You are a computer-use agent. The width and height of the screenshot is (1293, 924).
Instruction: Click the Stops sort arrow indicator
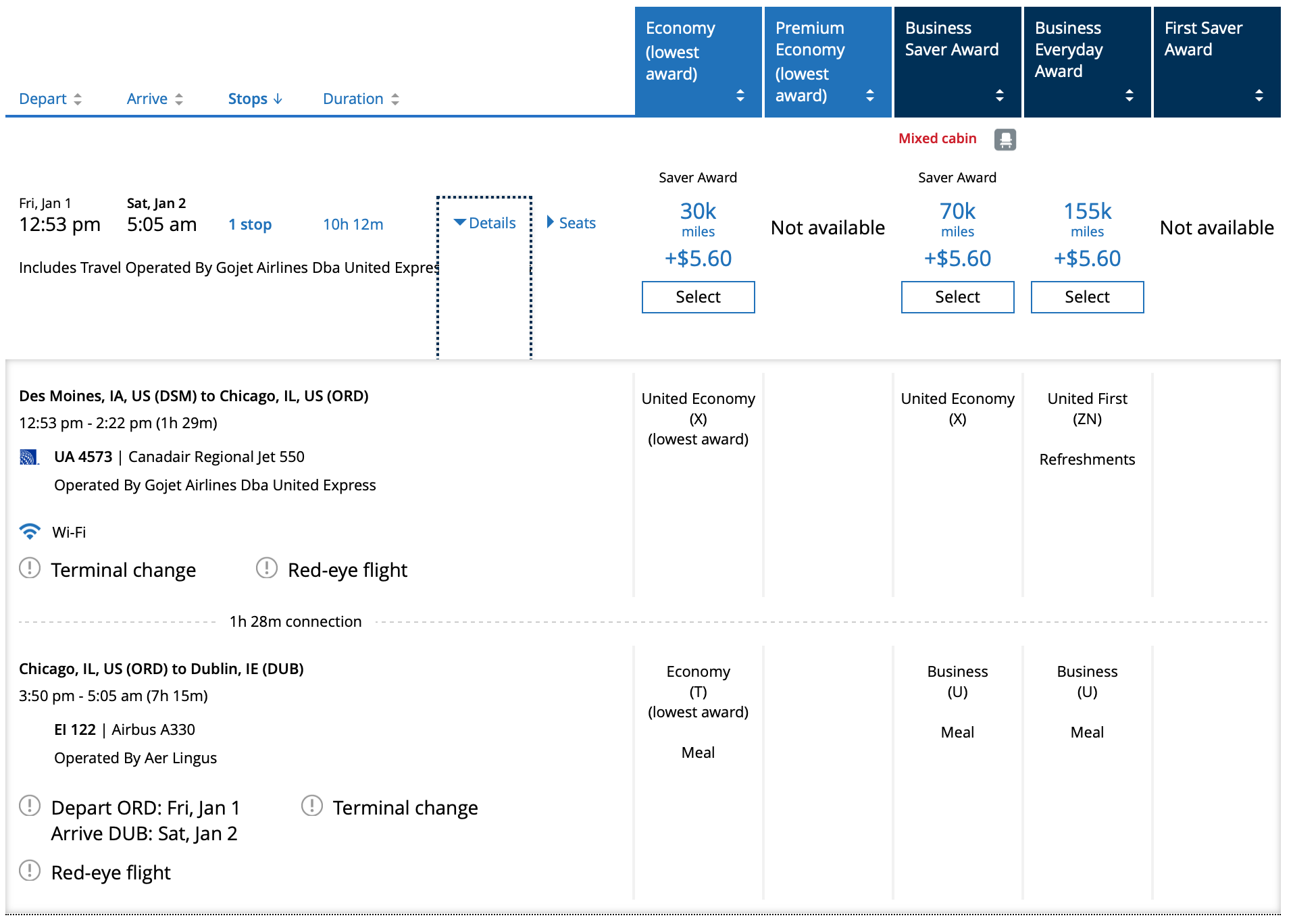click(x=278, y=99)
